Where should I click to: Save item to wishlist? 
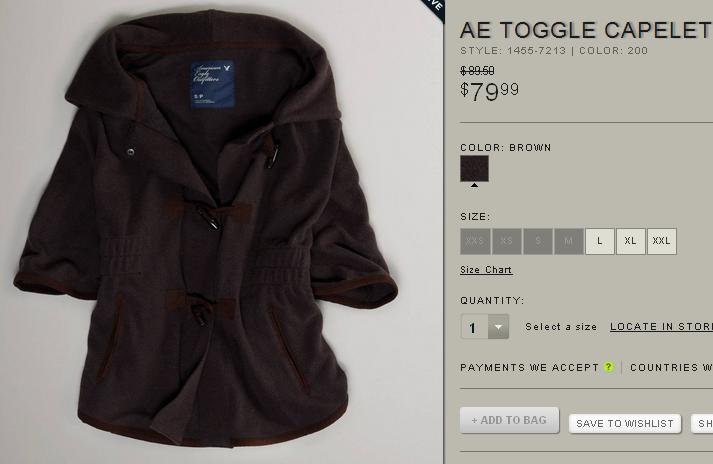(625, 424)
